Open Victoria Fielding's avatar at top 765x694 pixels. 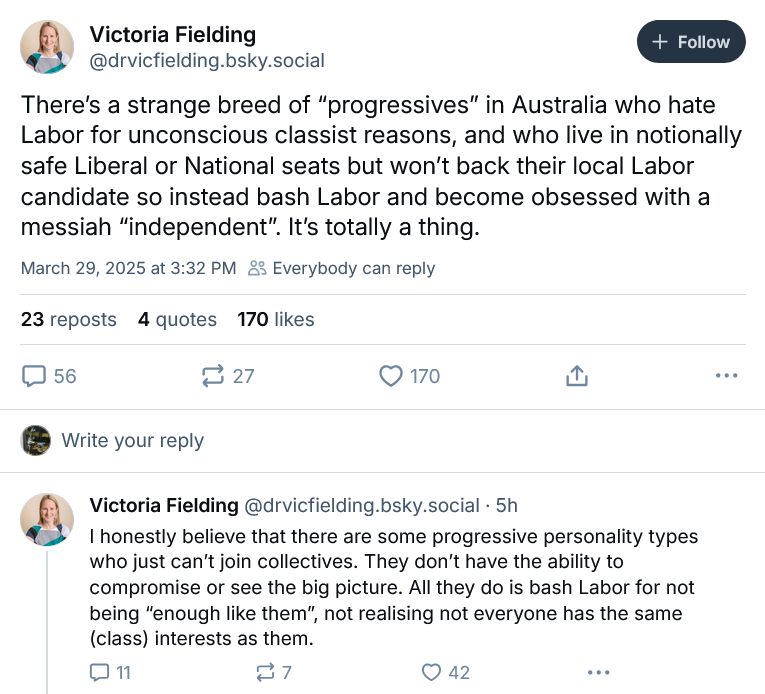47,46
